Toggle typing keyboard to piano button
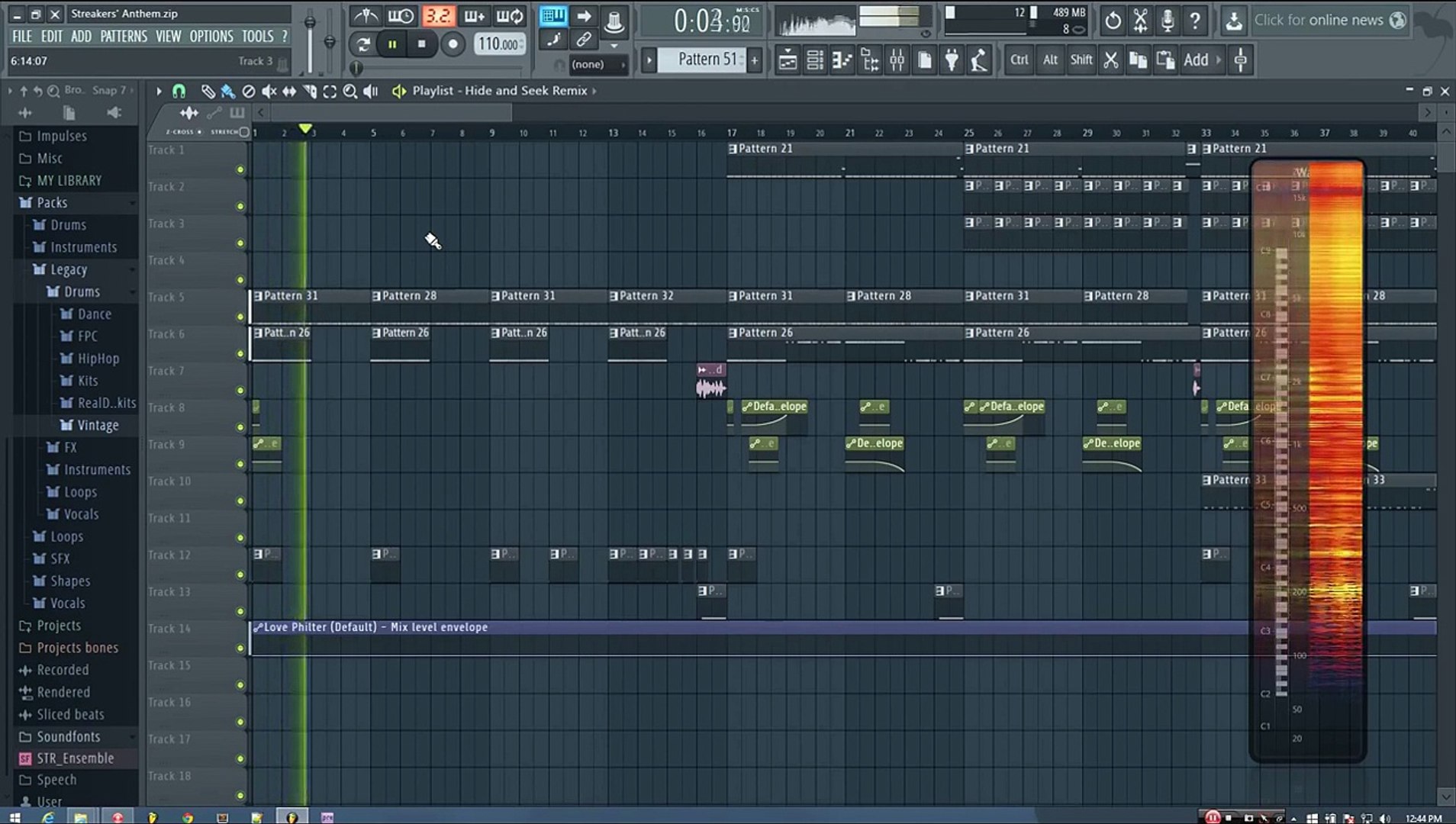Screen dimensions: 1456x824 pos(553,16)
